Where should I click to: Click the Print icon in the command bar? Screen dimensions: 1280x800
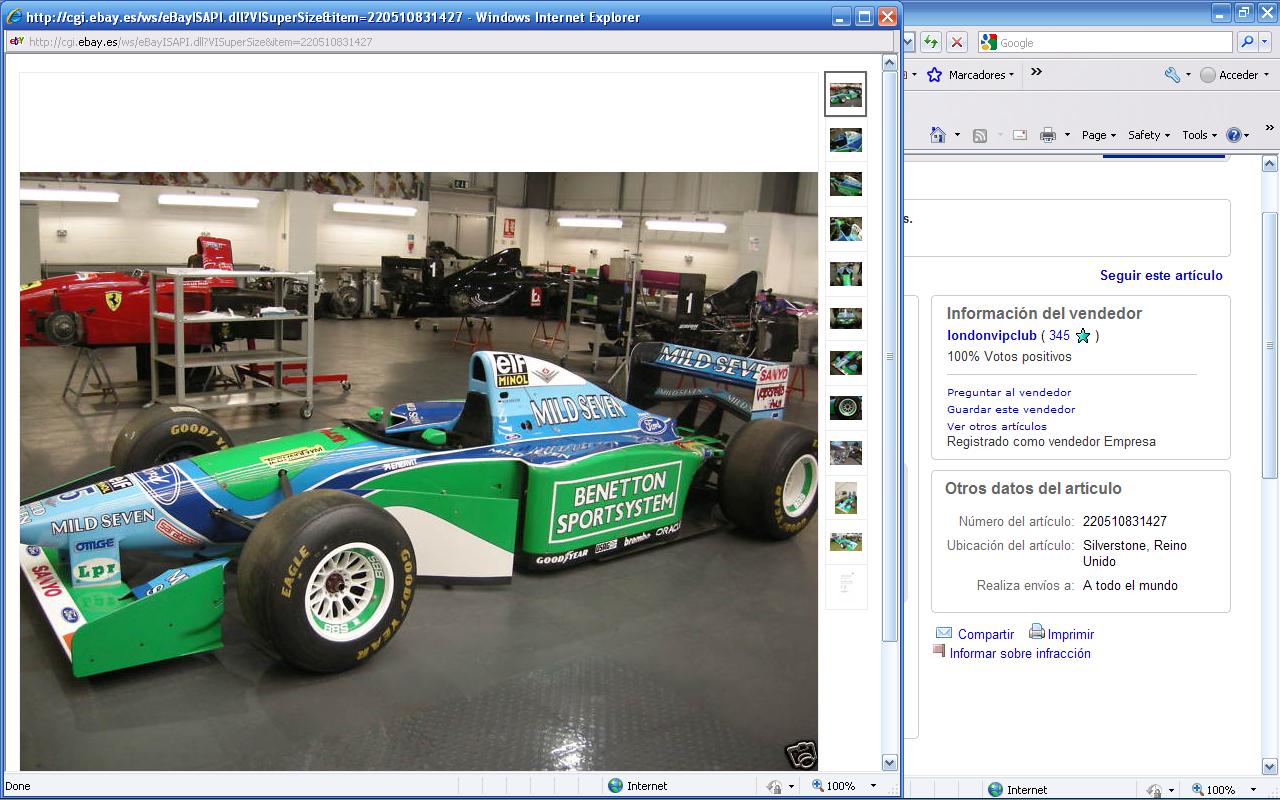(x=1048, y=135)
